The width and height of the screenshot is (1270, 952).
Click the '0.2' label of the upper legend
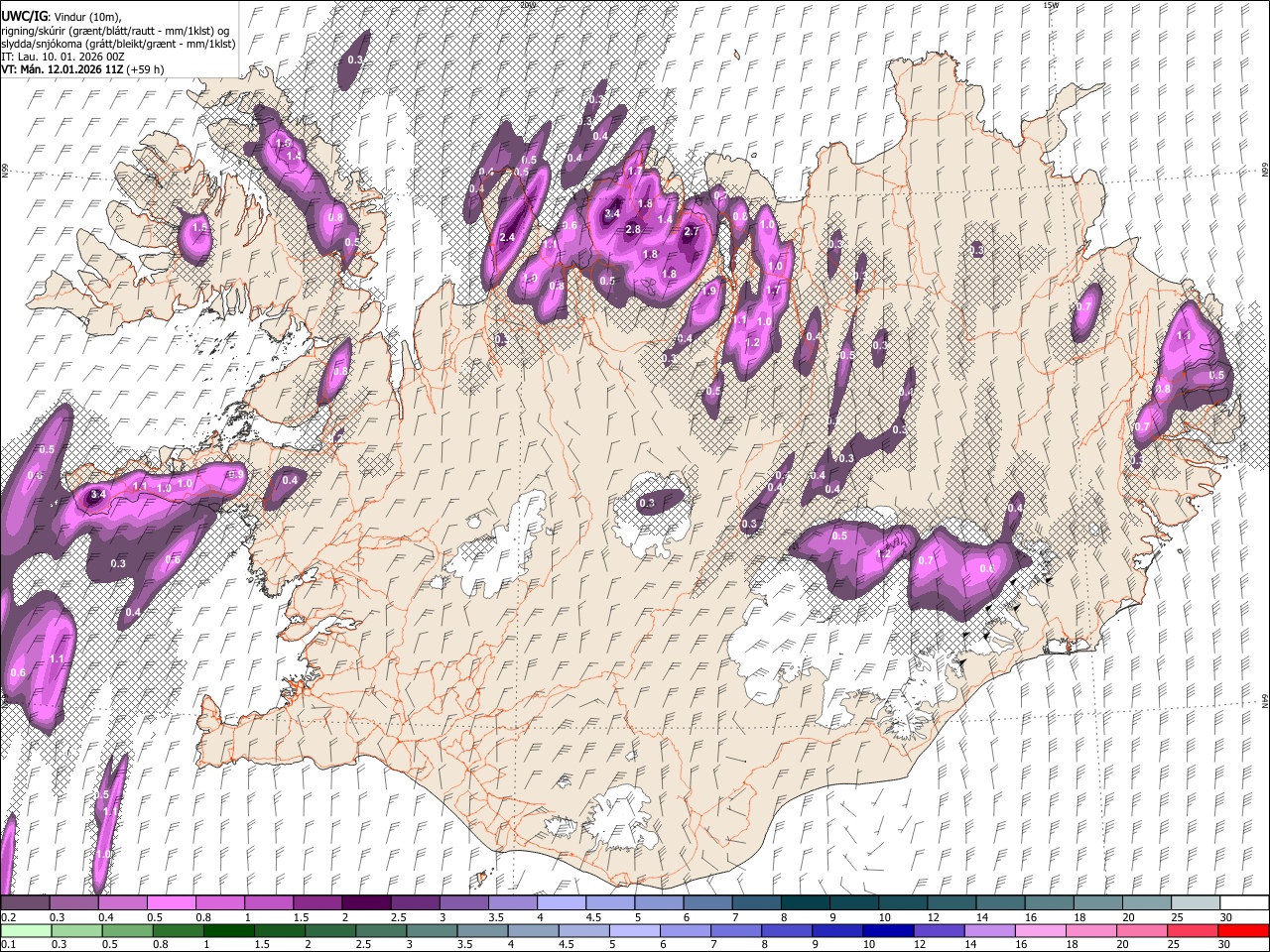tap(7, 917)
